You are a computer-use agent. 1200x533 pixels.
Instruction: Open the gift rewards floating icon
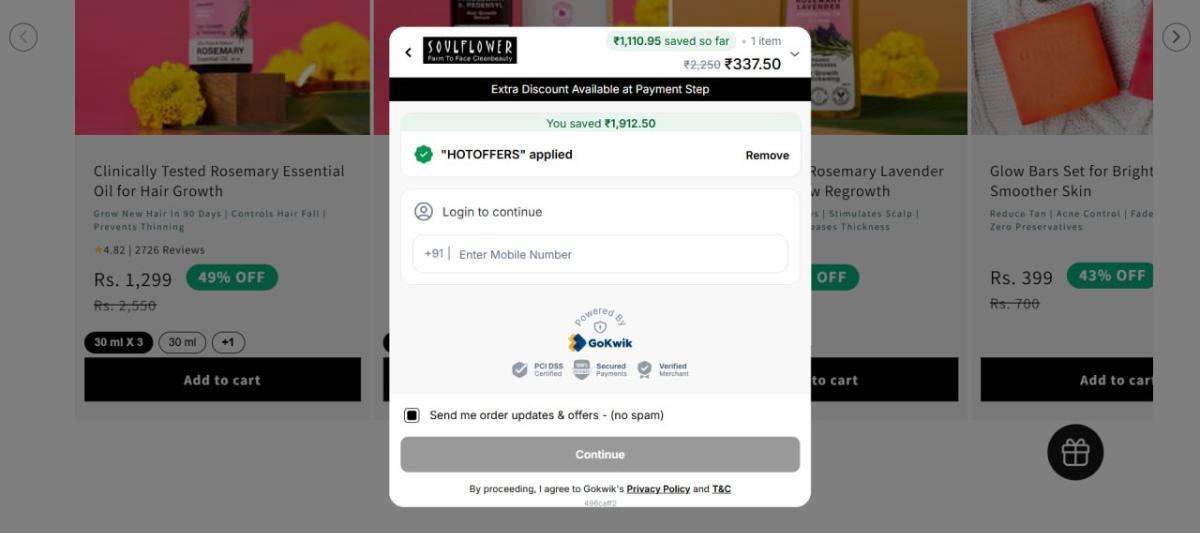[x=1075, y=452]
